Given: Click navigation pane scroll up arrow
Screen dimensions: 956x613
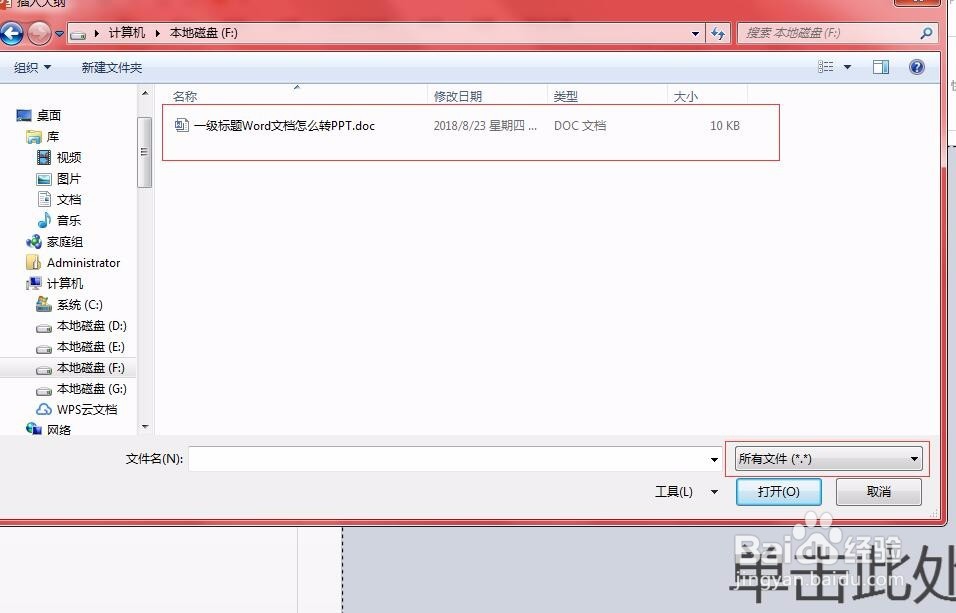Looking at the screenshot, I should 144,93.
